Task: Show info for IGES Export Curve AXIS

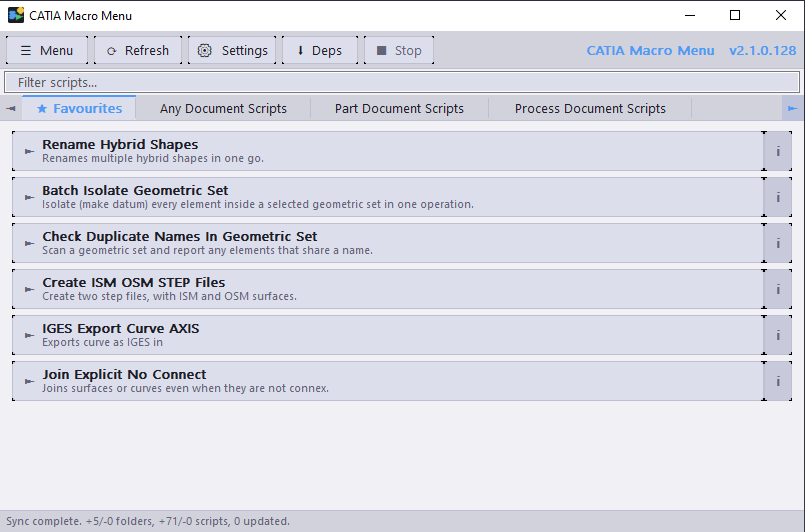Action: click(x=778, y=335)
